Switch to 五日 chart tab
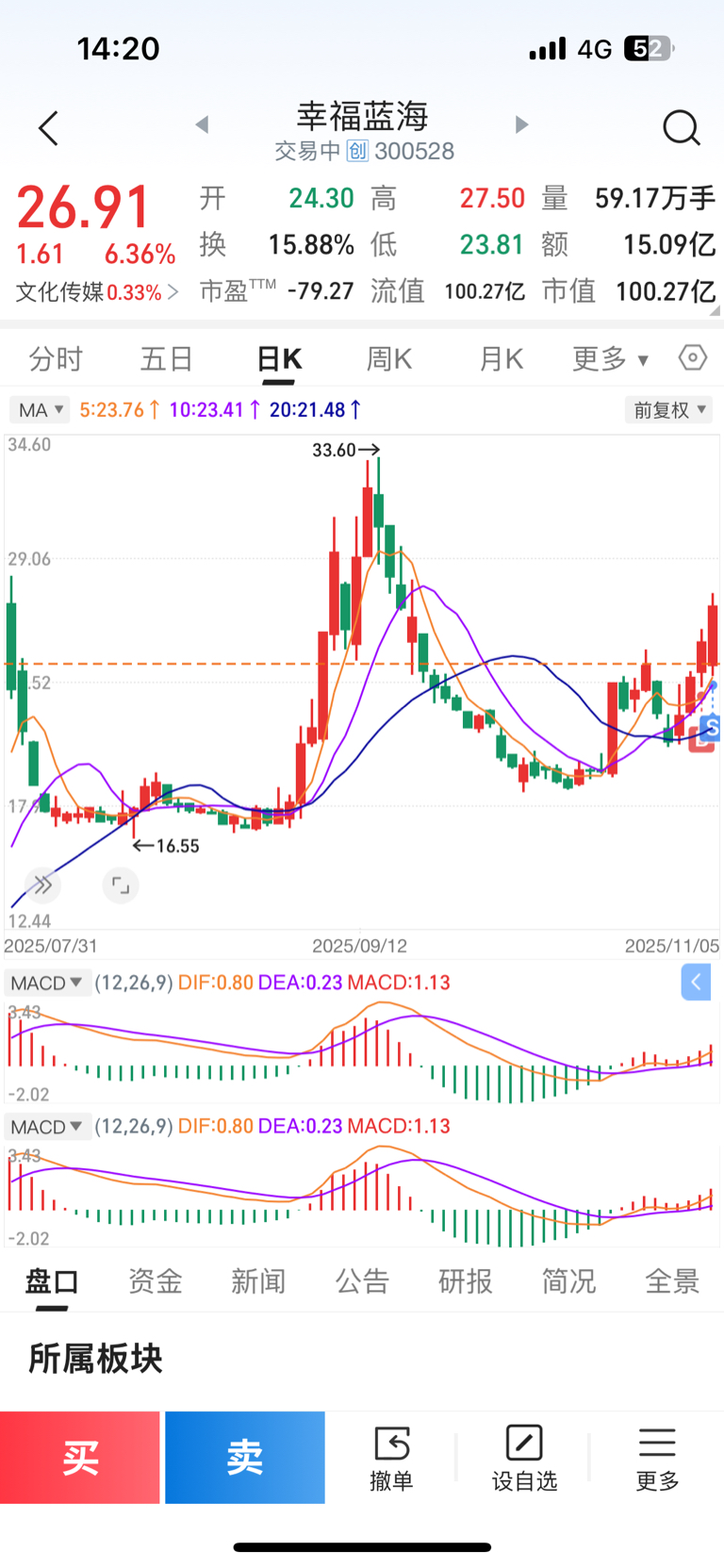The height and width of the screenshot is (1568, 724). pyautogui.click(x=167, y=359)
